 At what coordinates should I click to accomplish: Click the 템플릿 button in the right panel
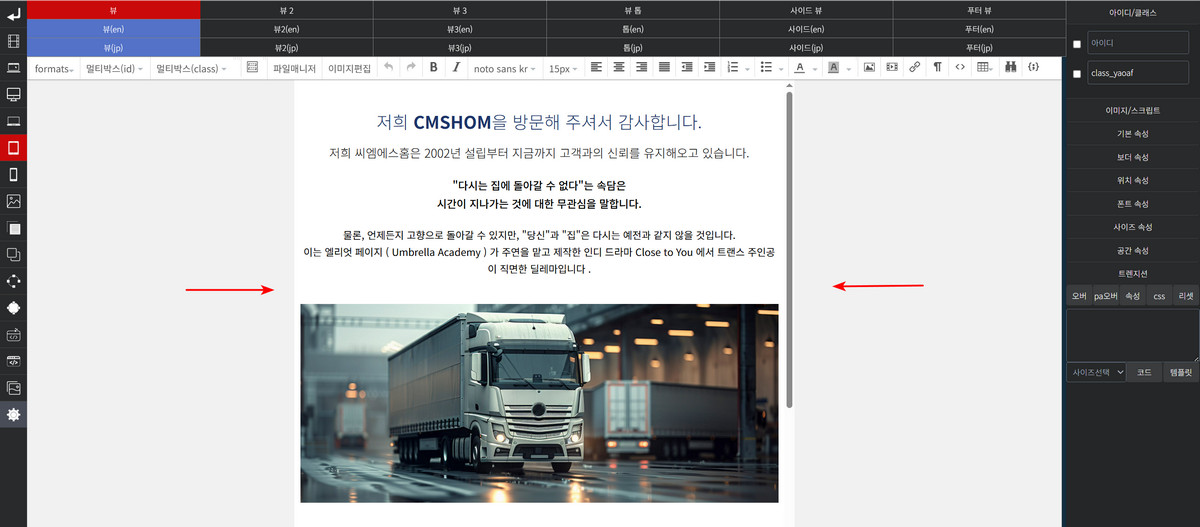(x=1183, y=372)
